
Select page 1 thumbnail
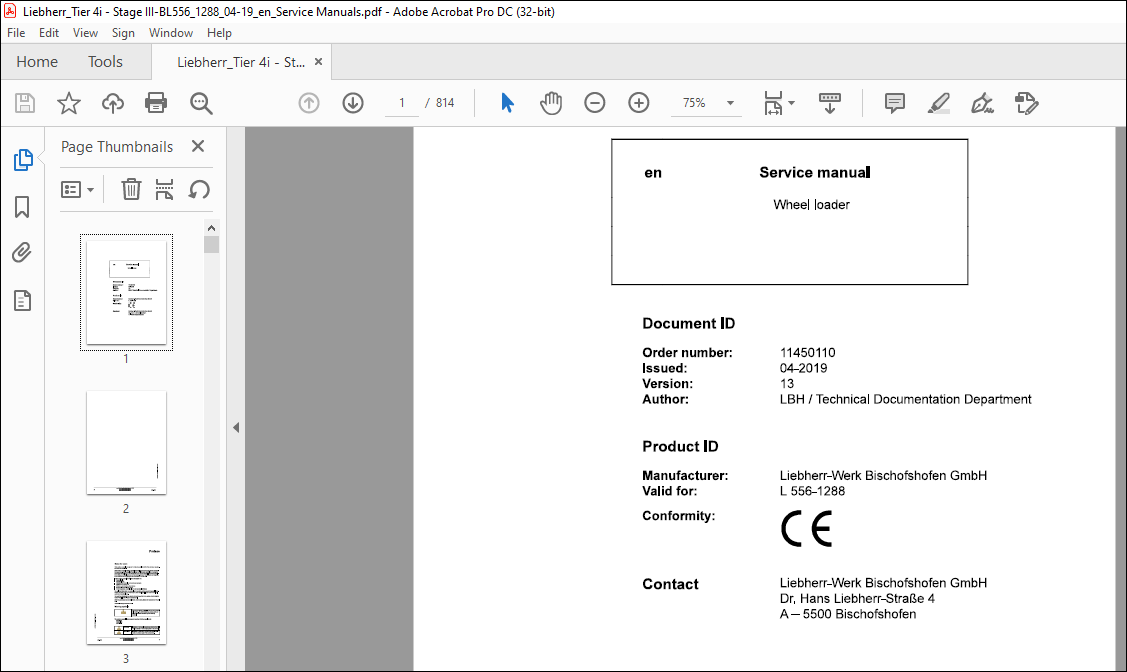(x=126, y=292)
